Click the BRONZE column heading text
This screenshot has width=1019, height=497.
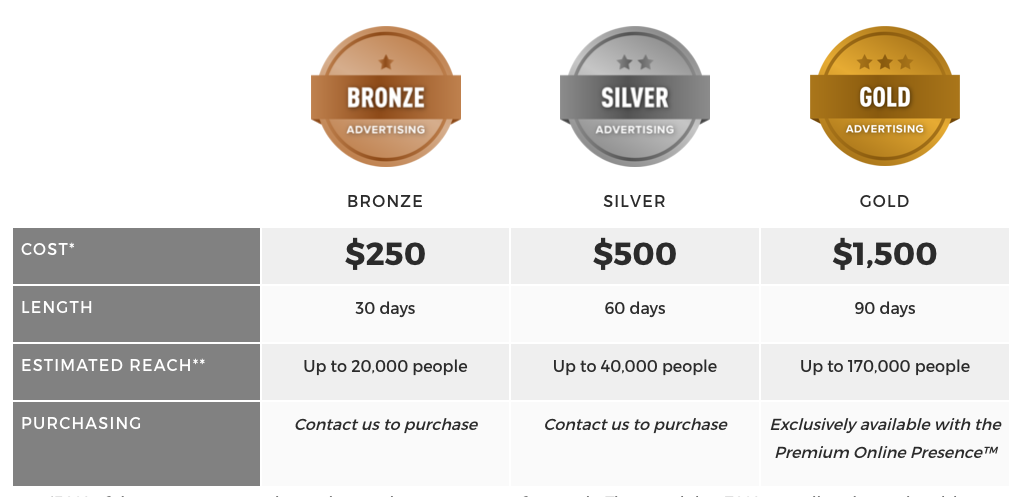tap(385, 201)
